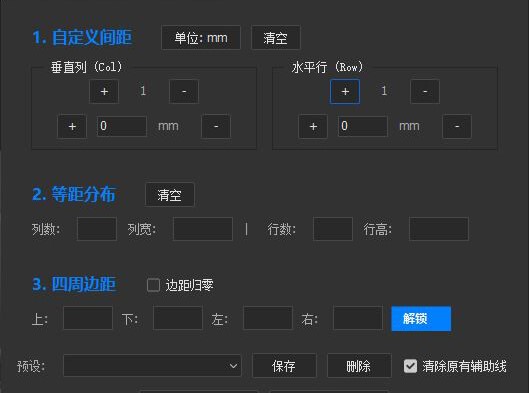Click the 3. 四周边距 heading
Screen dimensions: 529x393
pyautogui.click(x=74, y=284)
